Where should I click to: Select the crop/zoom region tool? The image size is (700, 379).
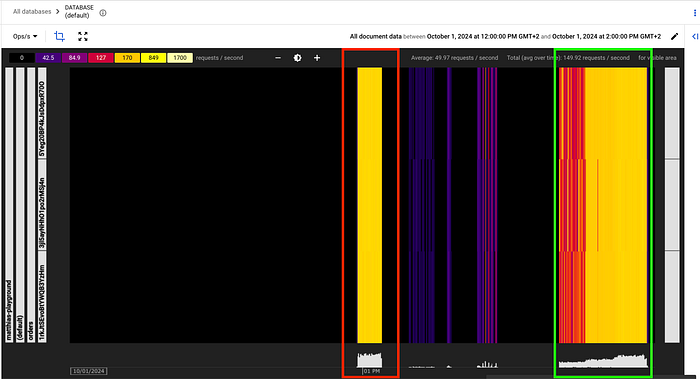click(59, 36)
